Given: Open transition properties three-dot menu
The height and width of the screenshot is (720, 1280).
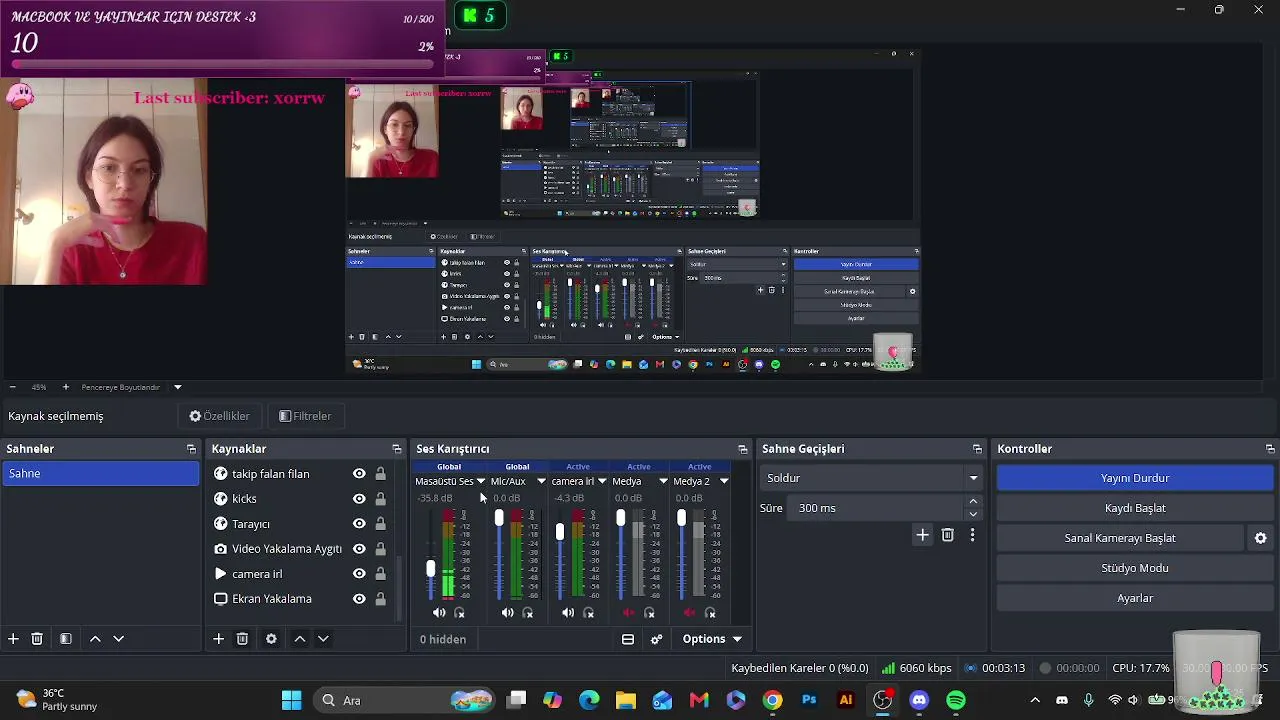Looking at the screenshot, I should click(972, 535).
